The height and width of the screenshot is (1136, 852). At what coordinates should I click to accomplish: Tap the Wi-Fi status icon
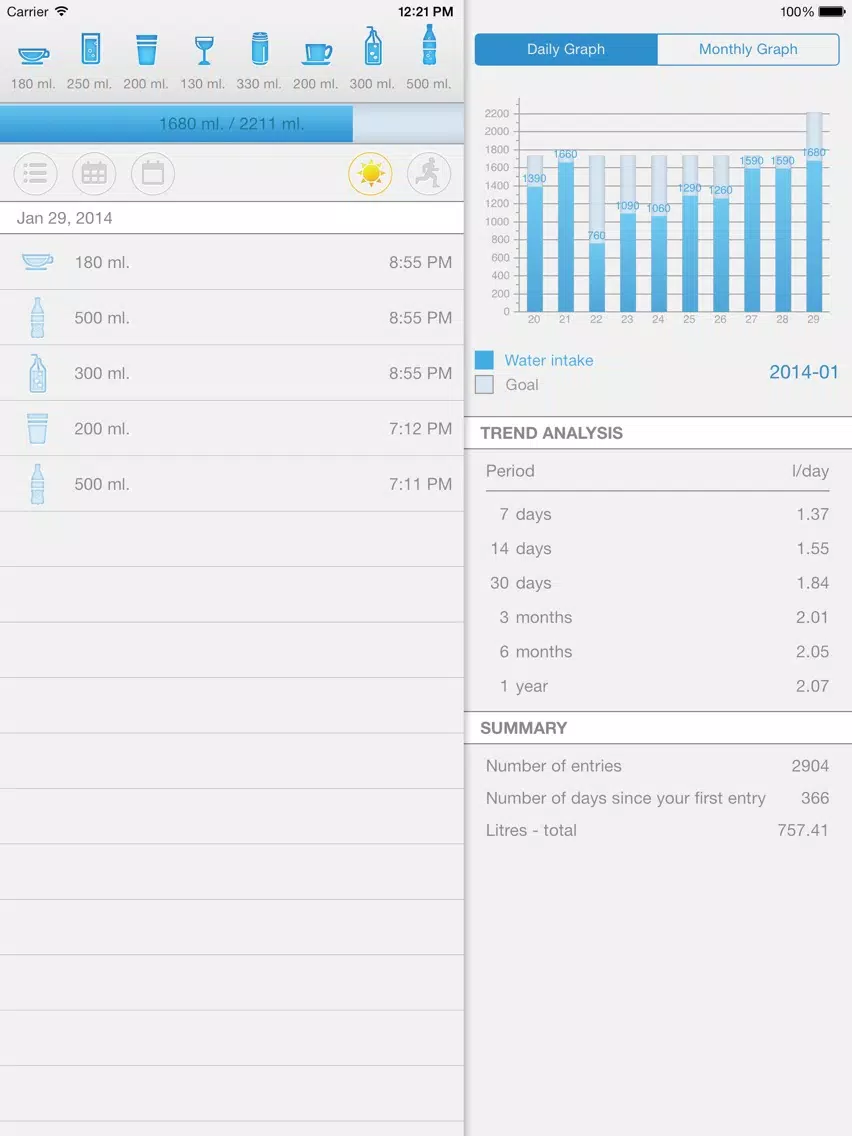pos(62,11)
